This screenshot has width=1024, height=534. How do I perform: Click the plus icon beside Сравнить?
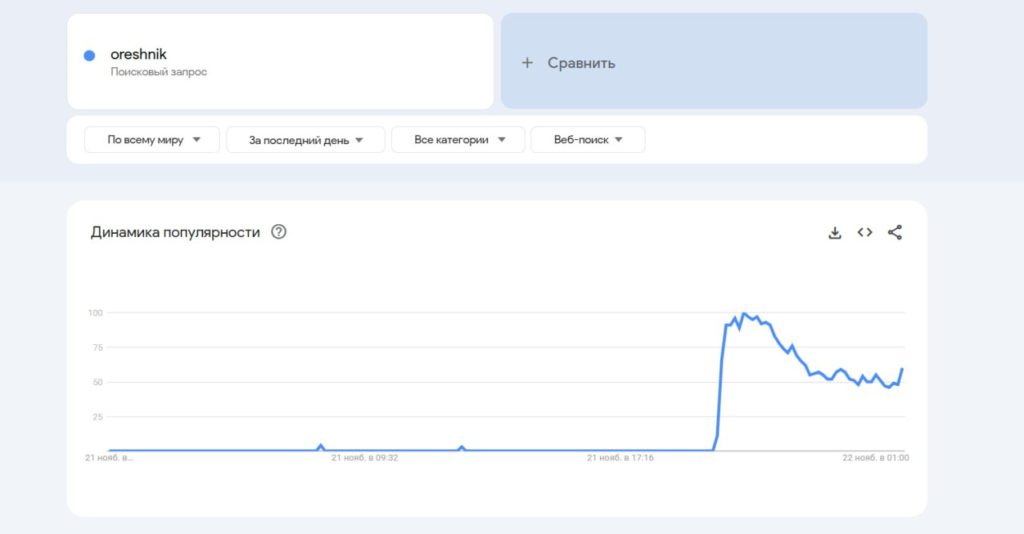point(527,63)
